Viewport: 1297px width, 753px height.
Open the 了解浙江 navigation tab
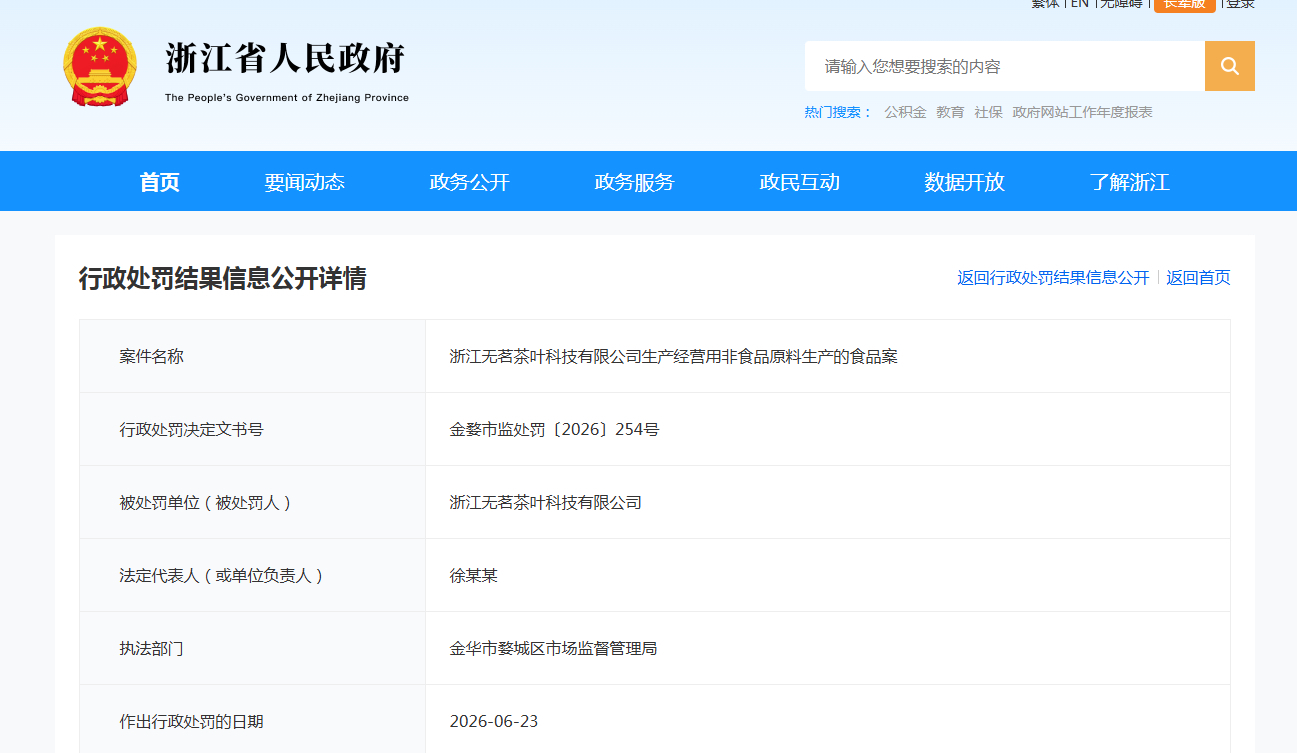pyautogui.click(x=1130, y=182)
